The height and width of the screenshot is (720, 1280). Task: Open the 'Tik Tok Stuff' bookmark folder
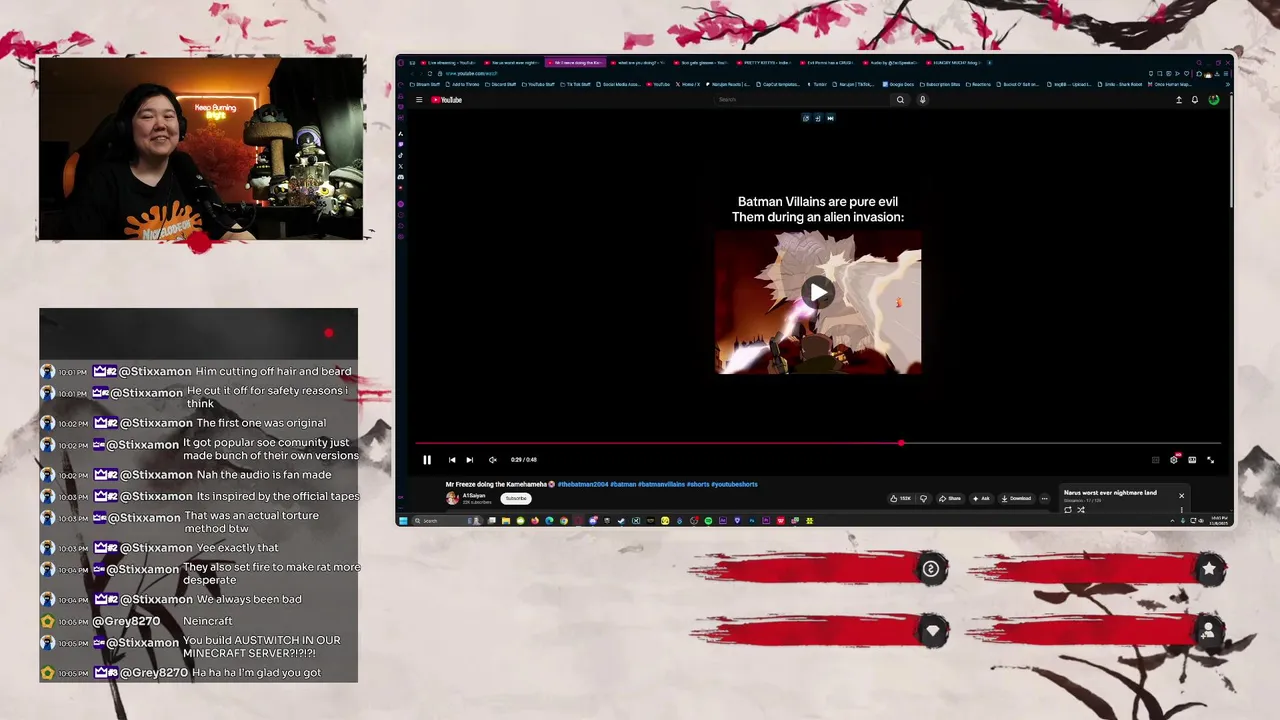575,84
